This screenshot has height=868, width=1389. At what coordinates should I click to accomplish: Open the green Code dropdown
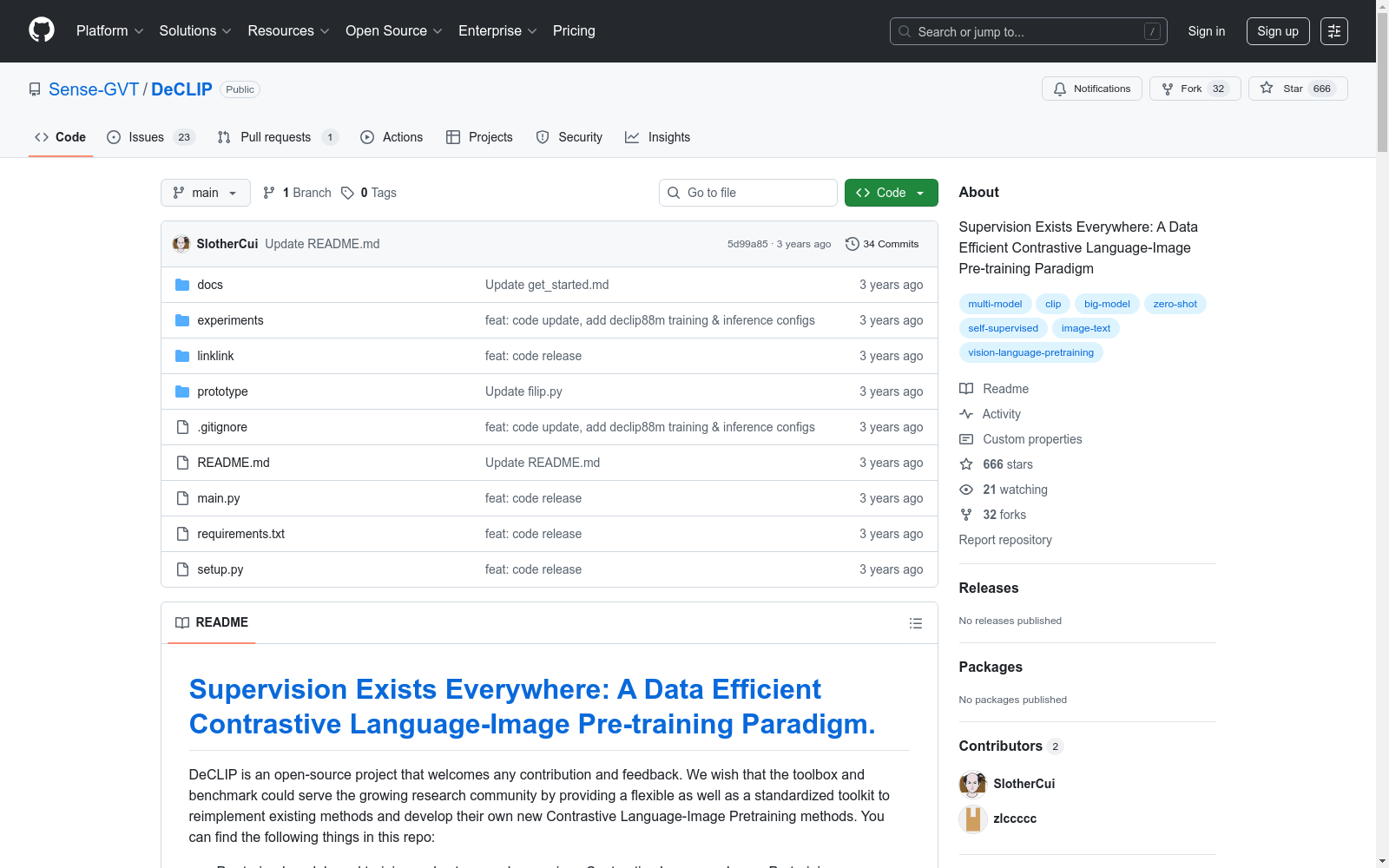(891, 193)
